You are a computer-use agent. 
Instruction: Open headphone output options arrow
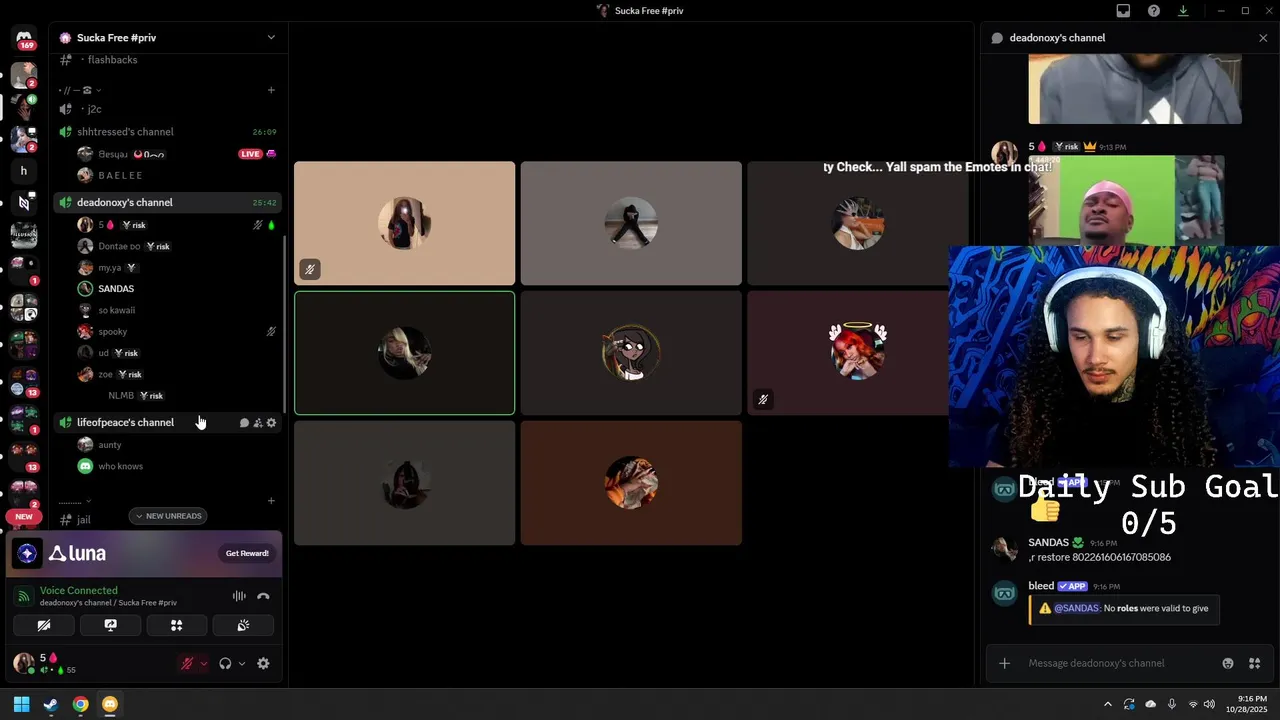click(x=242, y=663)
